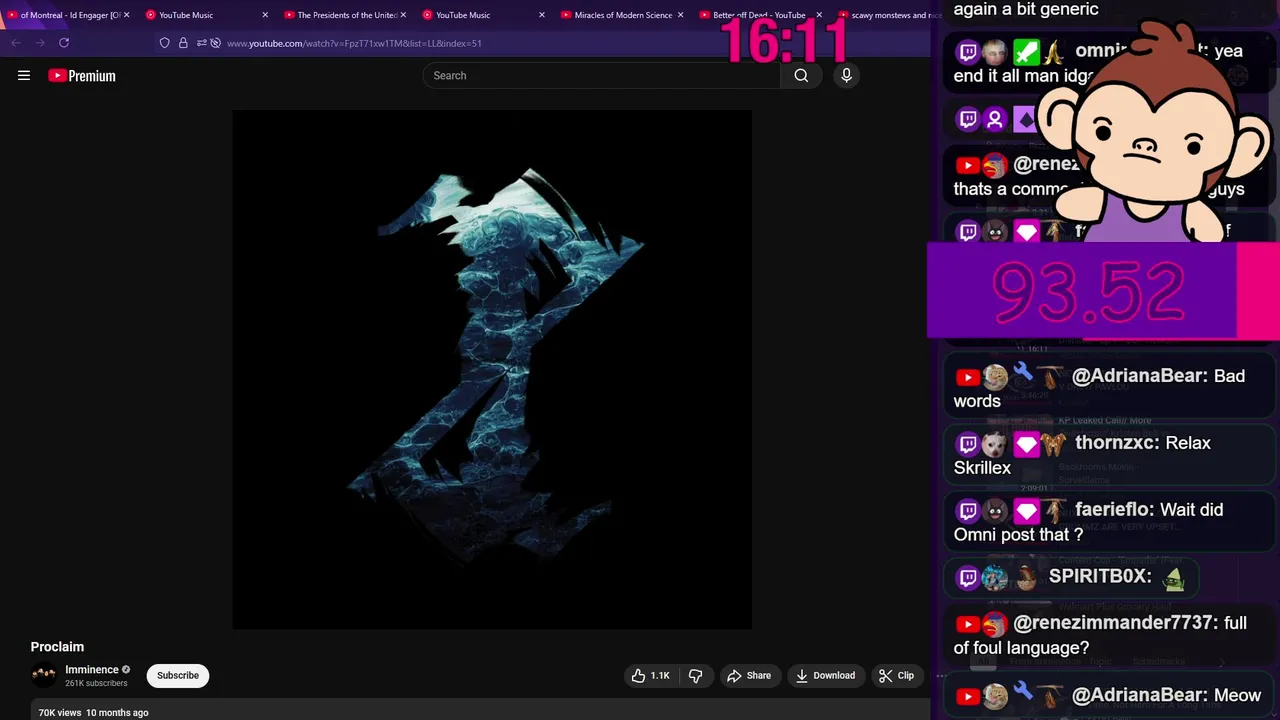Create a clip with the Clip scissors button
1280x720 pixels.
[x=896, y=676]
